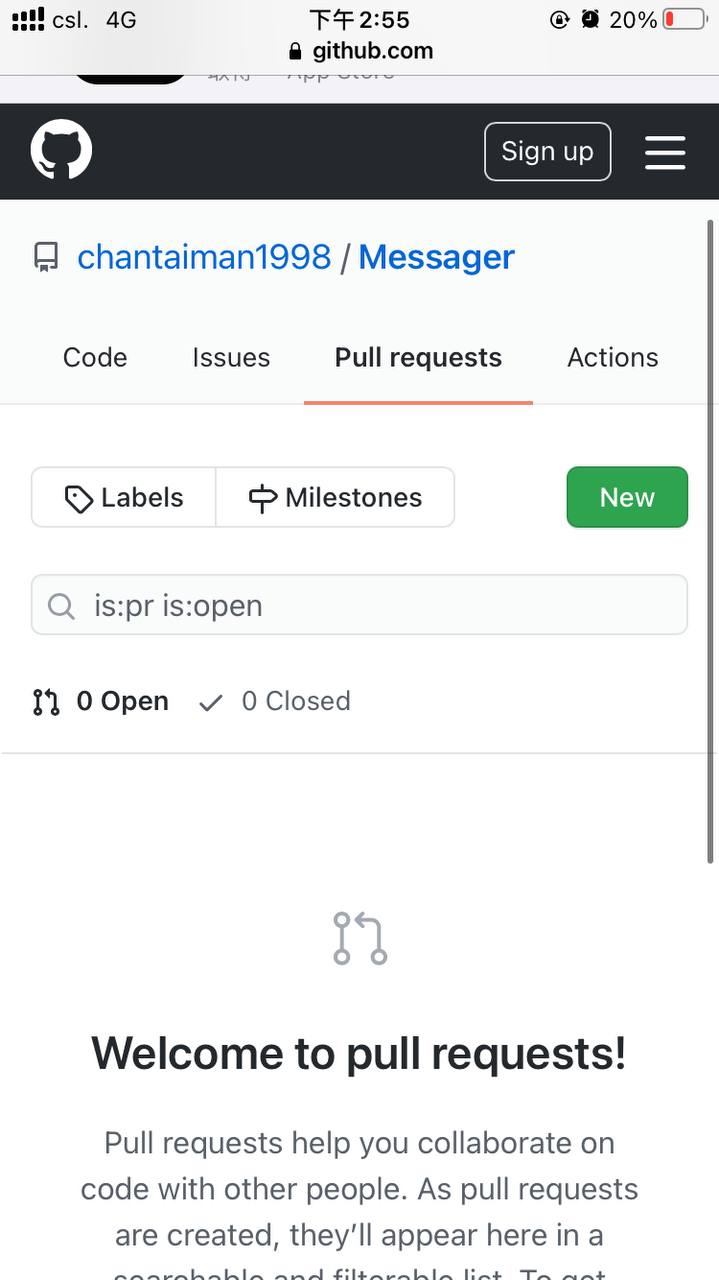Open the chantaiman1998 profile link

pyautogui.click(x=204, y=258)
